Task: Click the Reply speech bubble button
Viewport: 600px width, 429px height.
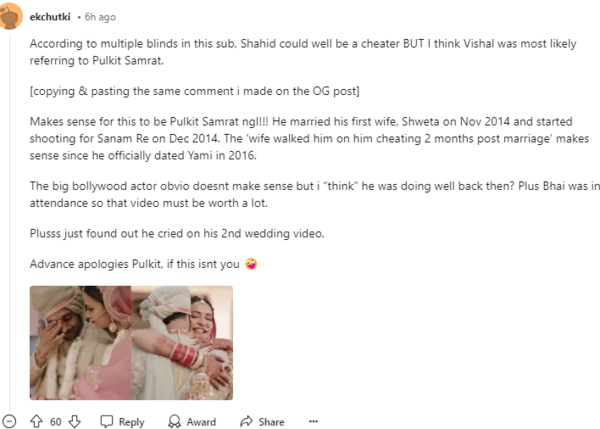Action: [x=122, y=421]
